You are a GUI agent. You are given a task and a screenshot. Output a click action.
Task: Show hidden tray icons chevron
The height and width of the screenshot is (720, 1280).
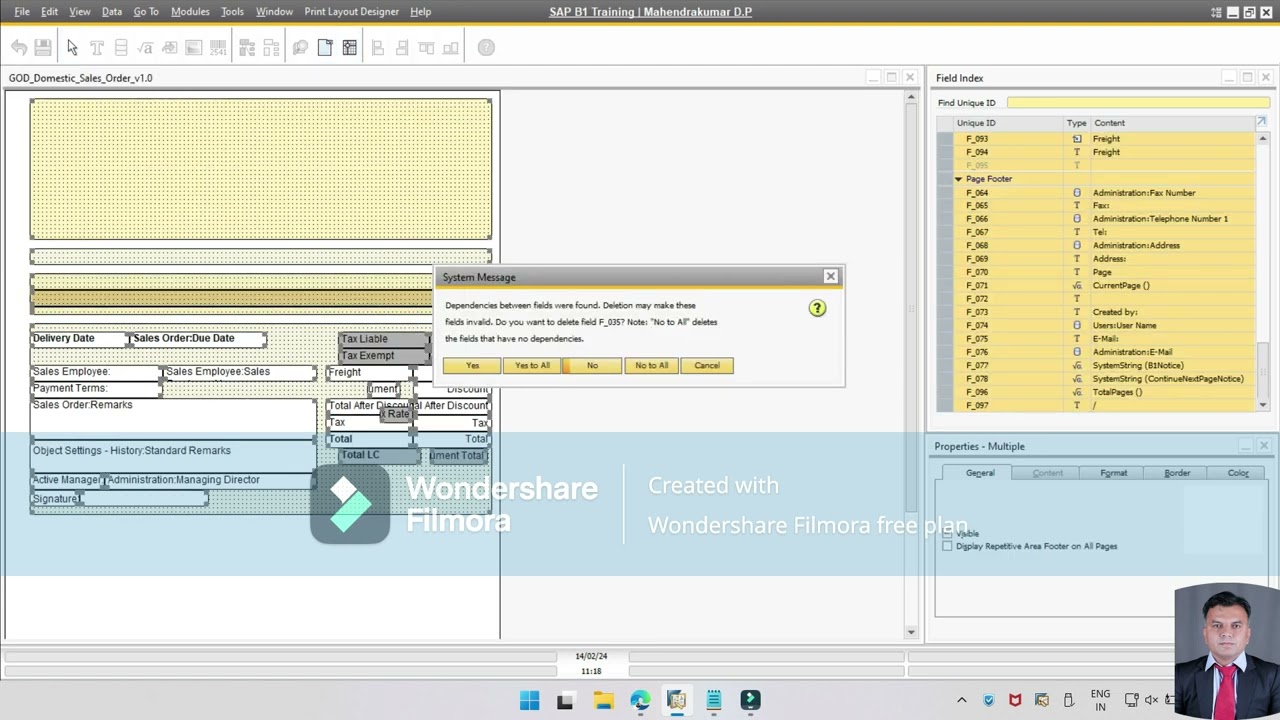coord(962,700)
